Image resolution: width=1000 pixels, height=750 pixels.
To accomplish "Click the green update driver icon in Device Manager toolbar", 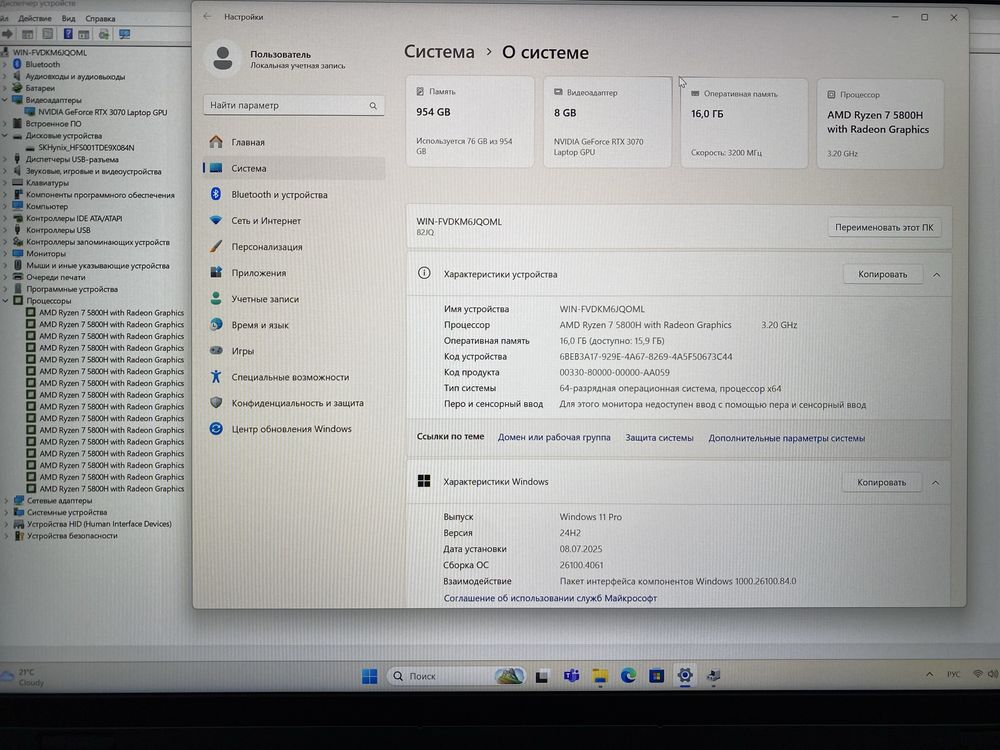I will click(104, 34).
